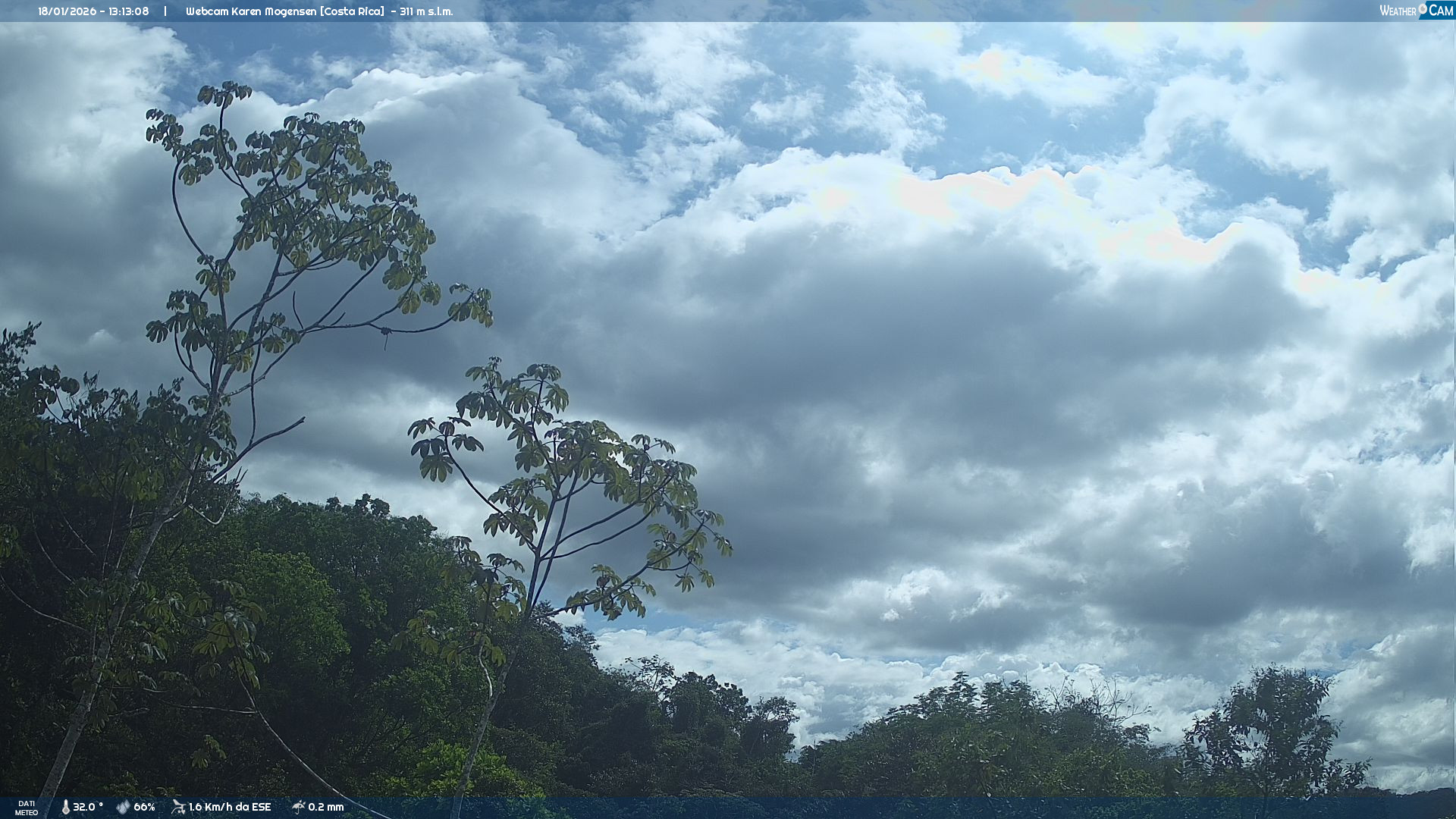Click the 0.2 mm rainfall value
1456x819 pixels.
(325, 807)
